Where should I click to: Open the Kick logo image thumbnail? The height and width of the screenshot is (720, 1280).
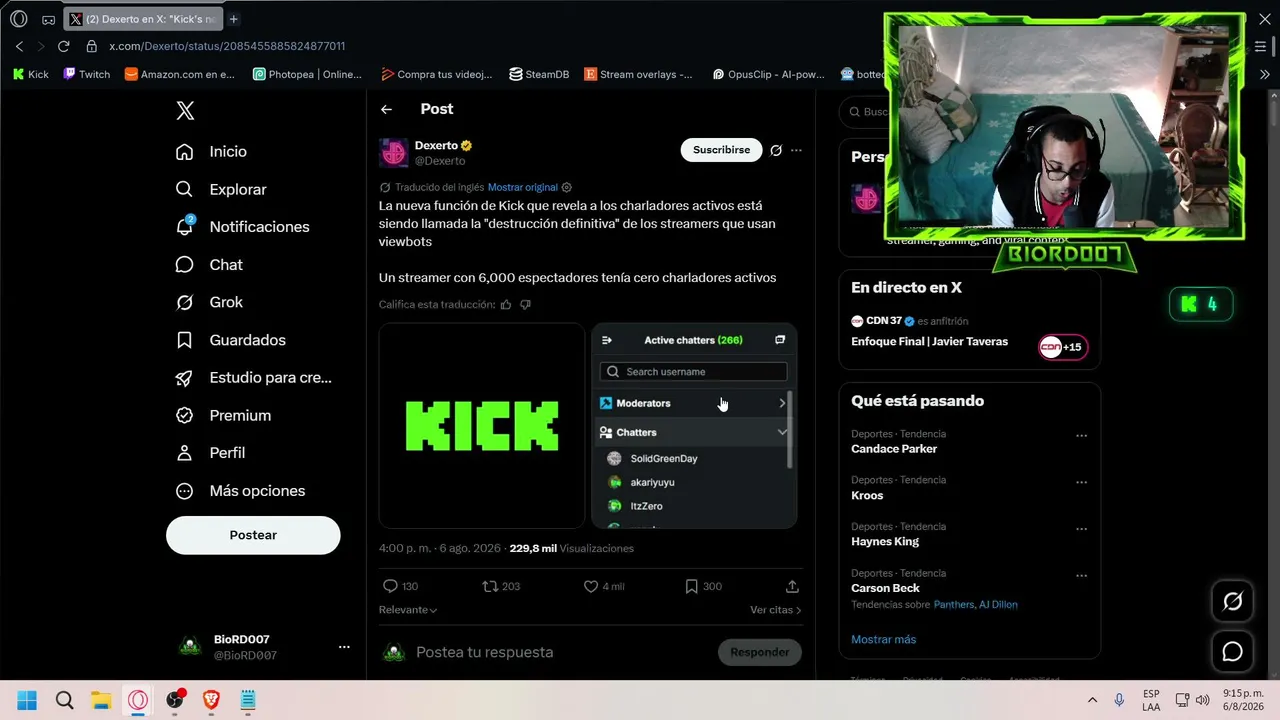pyautogui.click(x=482, y=425)
